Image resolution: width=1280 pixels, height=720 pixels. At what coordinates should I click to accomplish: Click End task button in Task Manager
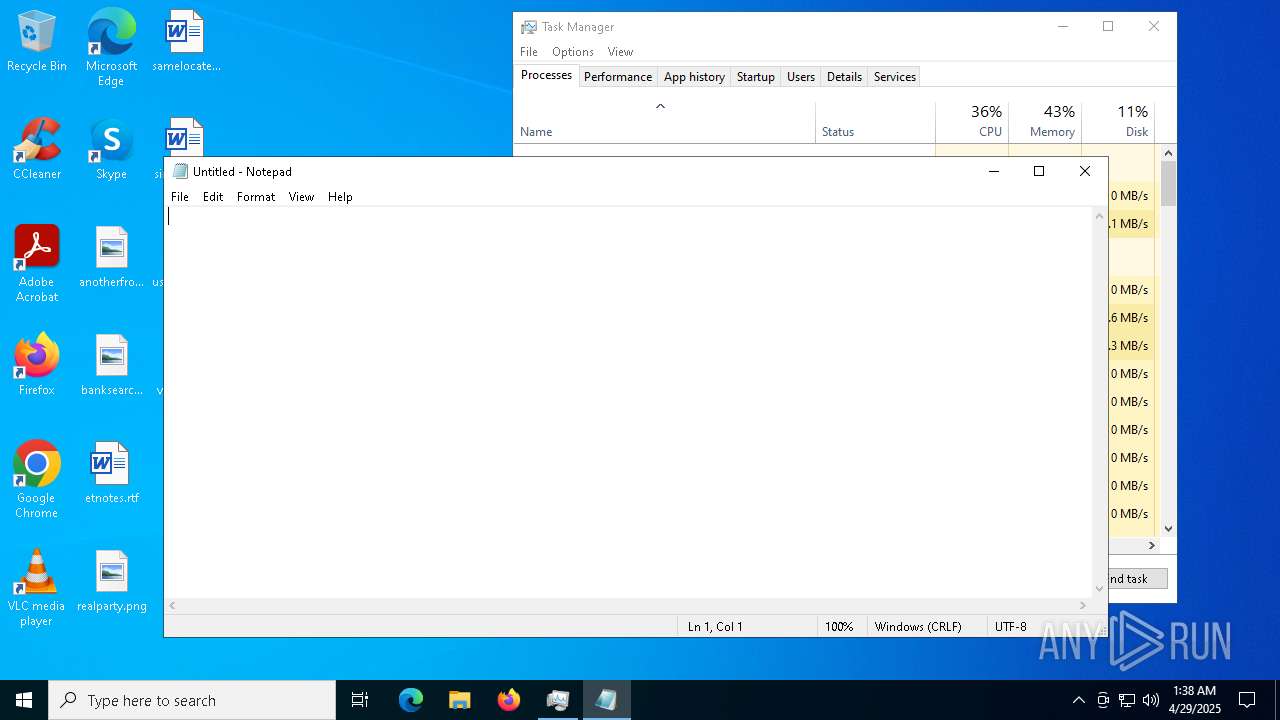click(1137, 579)
